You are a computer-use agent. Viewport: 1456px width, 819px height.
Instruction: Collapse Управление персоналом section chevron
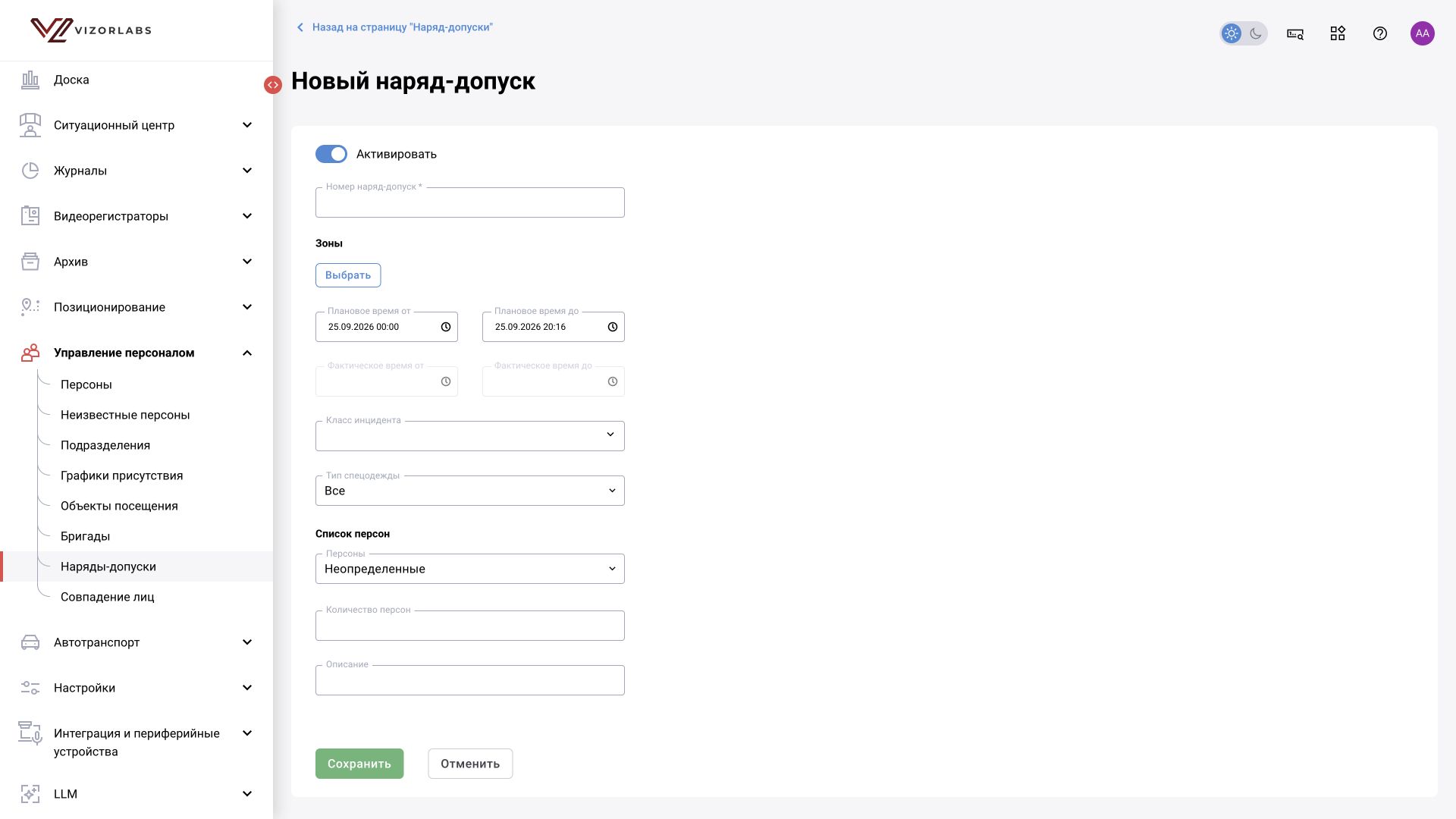coord(247,353)
